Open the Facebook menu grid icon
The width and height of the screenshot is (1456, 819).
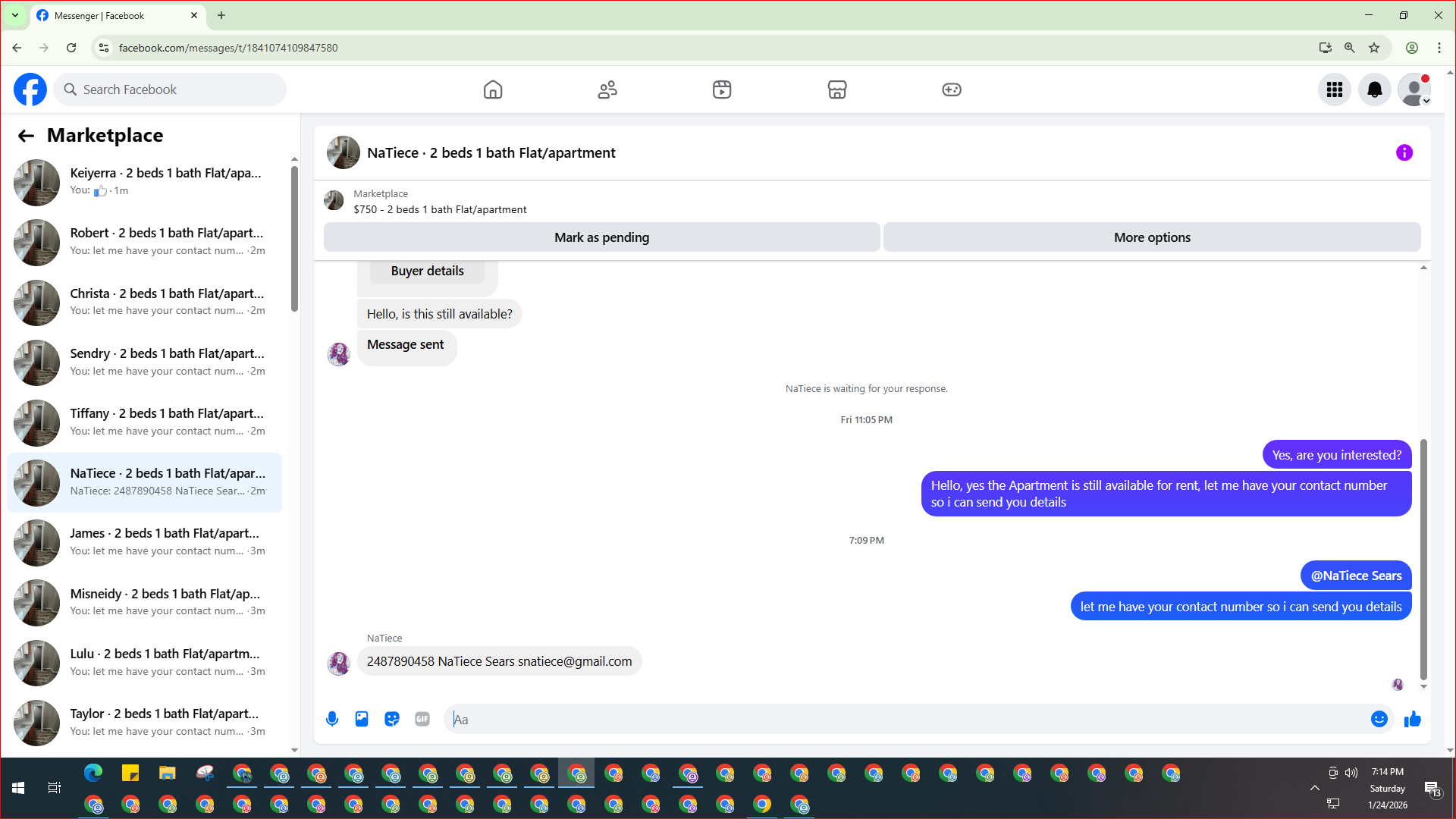(1335, 89)
